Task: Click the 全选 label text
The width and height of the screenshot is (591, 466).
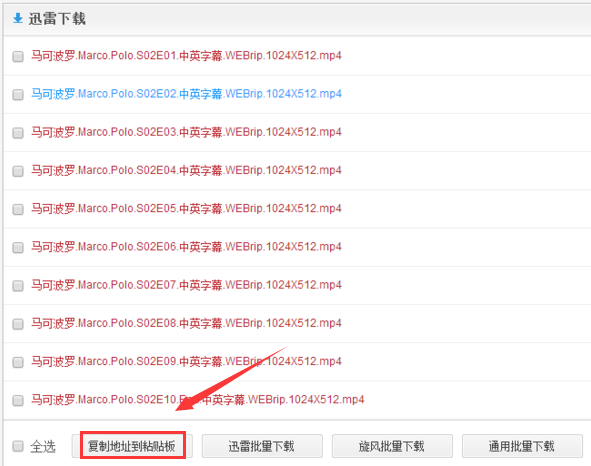Action: [x=43, y=447]
